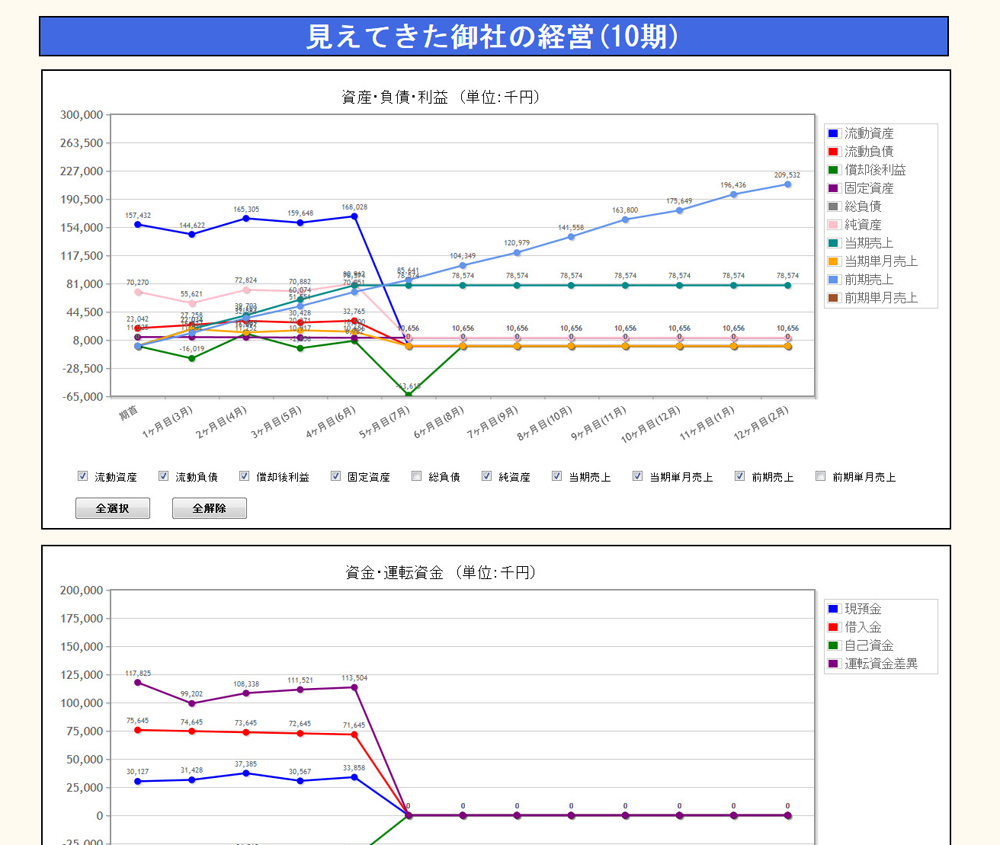The width and height of the screenshot is (1000, 845).
Task: Click the green 償却後利益 legend swatch
Action: click(833, 170)
